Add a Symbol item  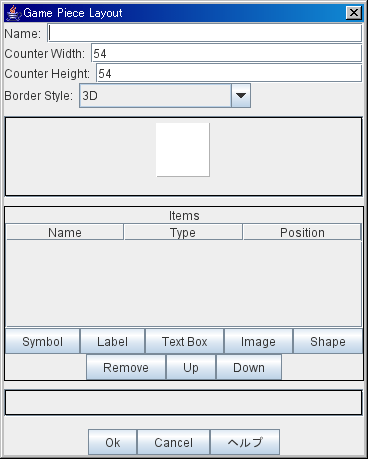(x=42, y=341)
